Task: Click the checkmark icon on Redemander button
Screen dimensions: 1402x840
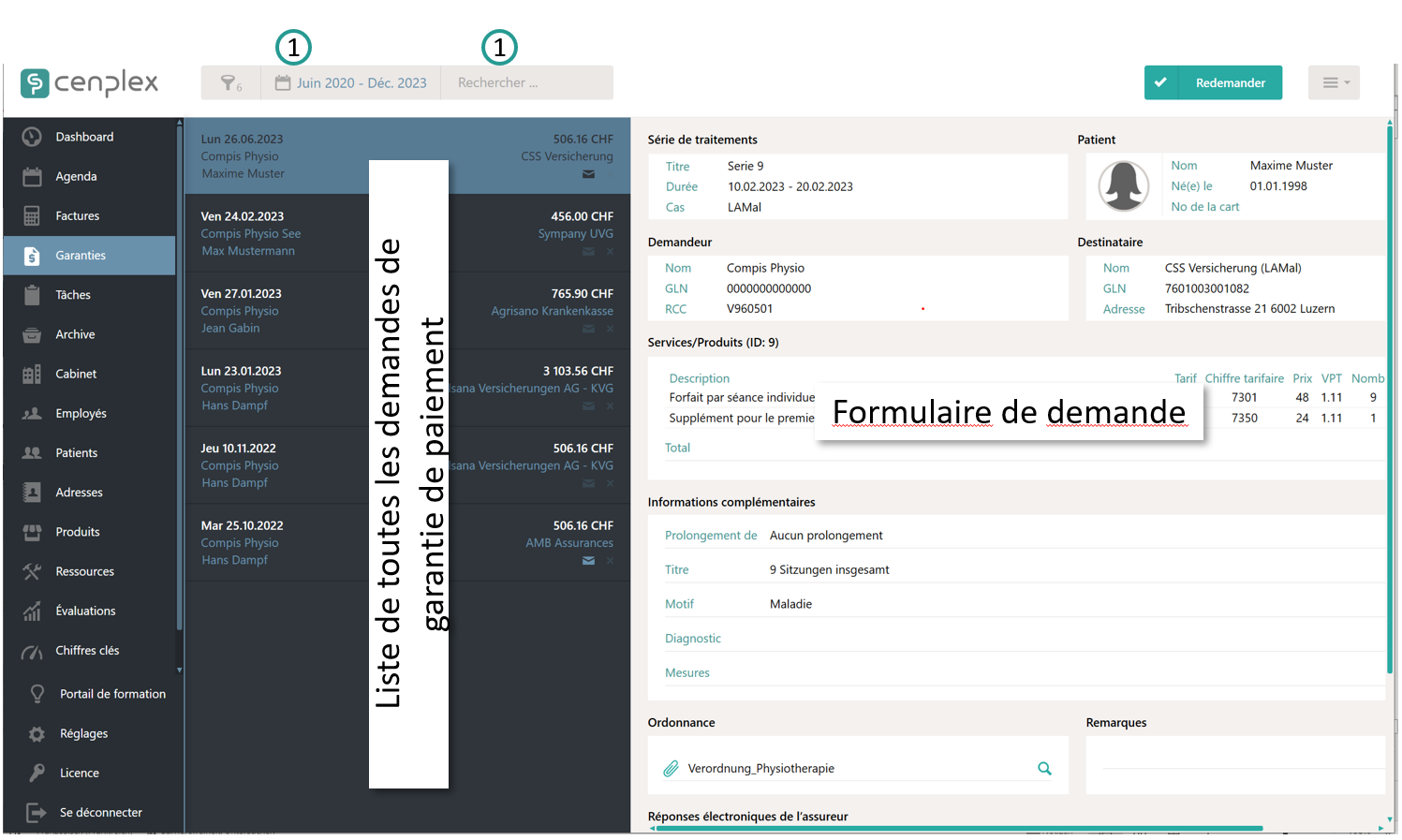Action: point(1160,83)
